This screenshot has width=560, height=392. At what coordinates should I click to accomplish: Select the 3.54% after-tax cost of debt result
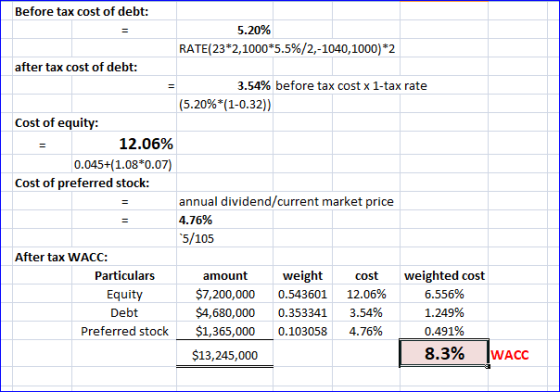tap(254, 86)
